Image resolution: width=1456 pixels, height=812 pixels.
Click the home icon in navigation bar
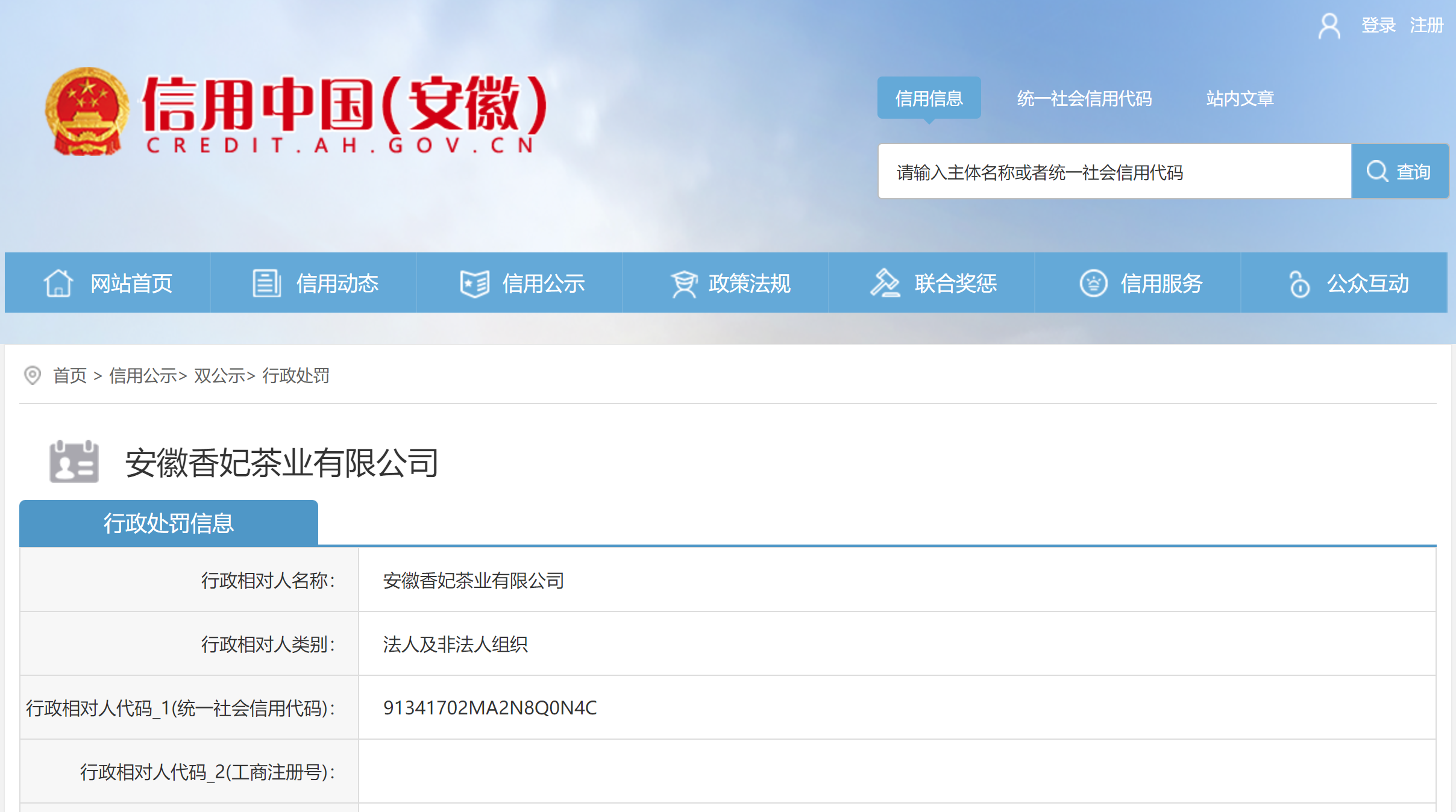(58, 283)
